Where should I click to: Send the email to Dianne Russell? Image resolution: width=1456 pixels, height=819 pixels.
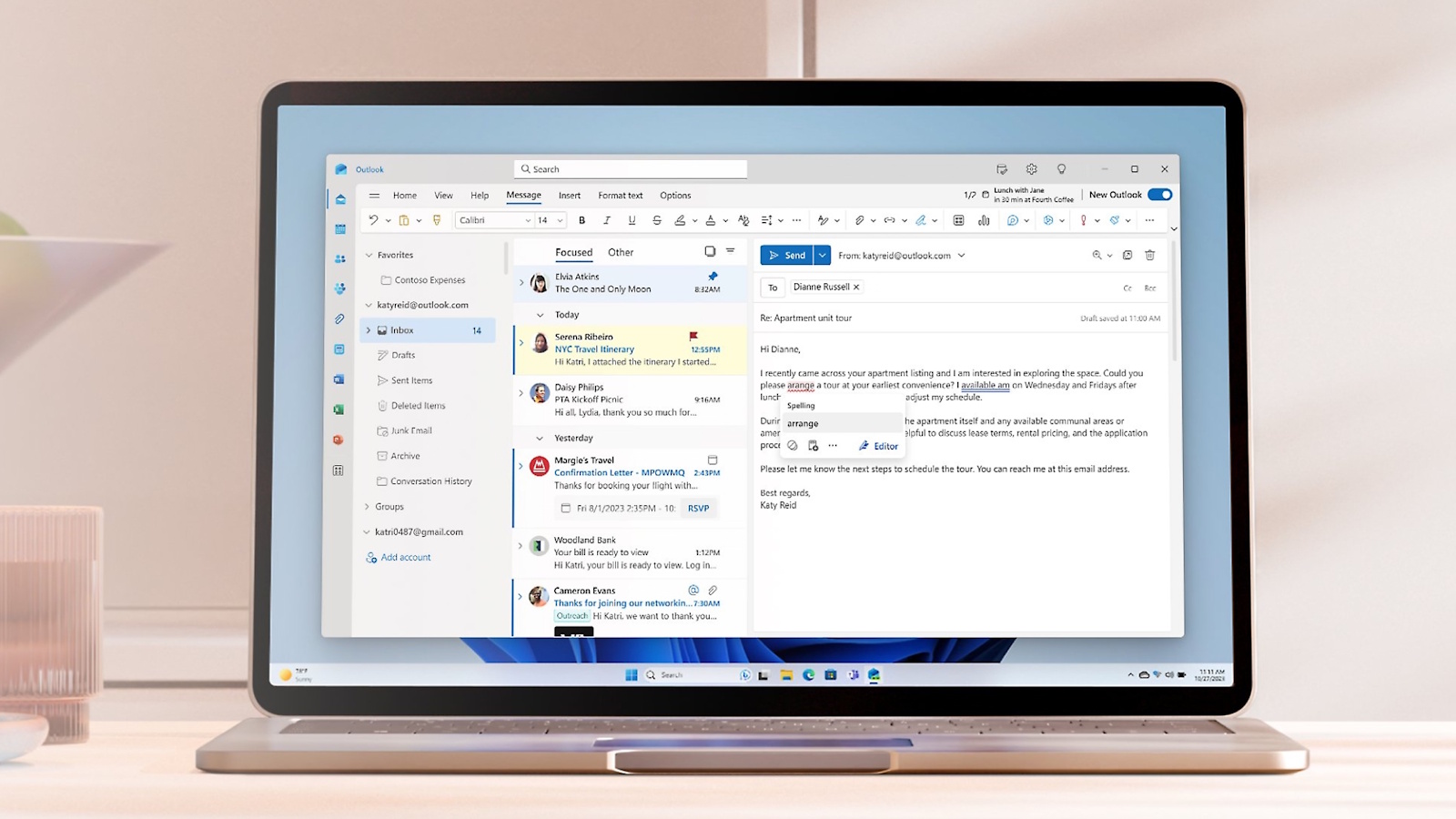pyautogui.click(x=790, y=255)
